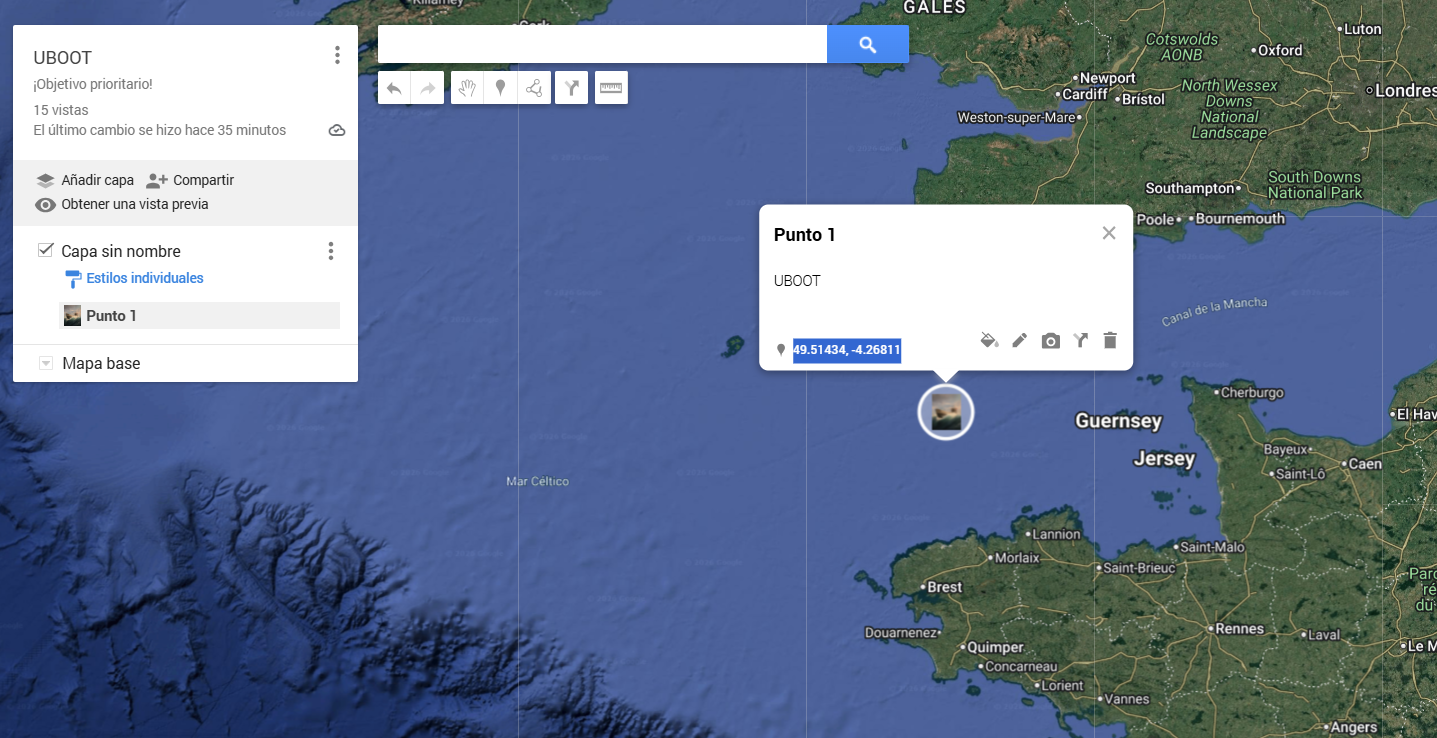
Task: Select Punto 1 in the layer list
Action: [200, 316]
